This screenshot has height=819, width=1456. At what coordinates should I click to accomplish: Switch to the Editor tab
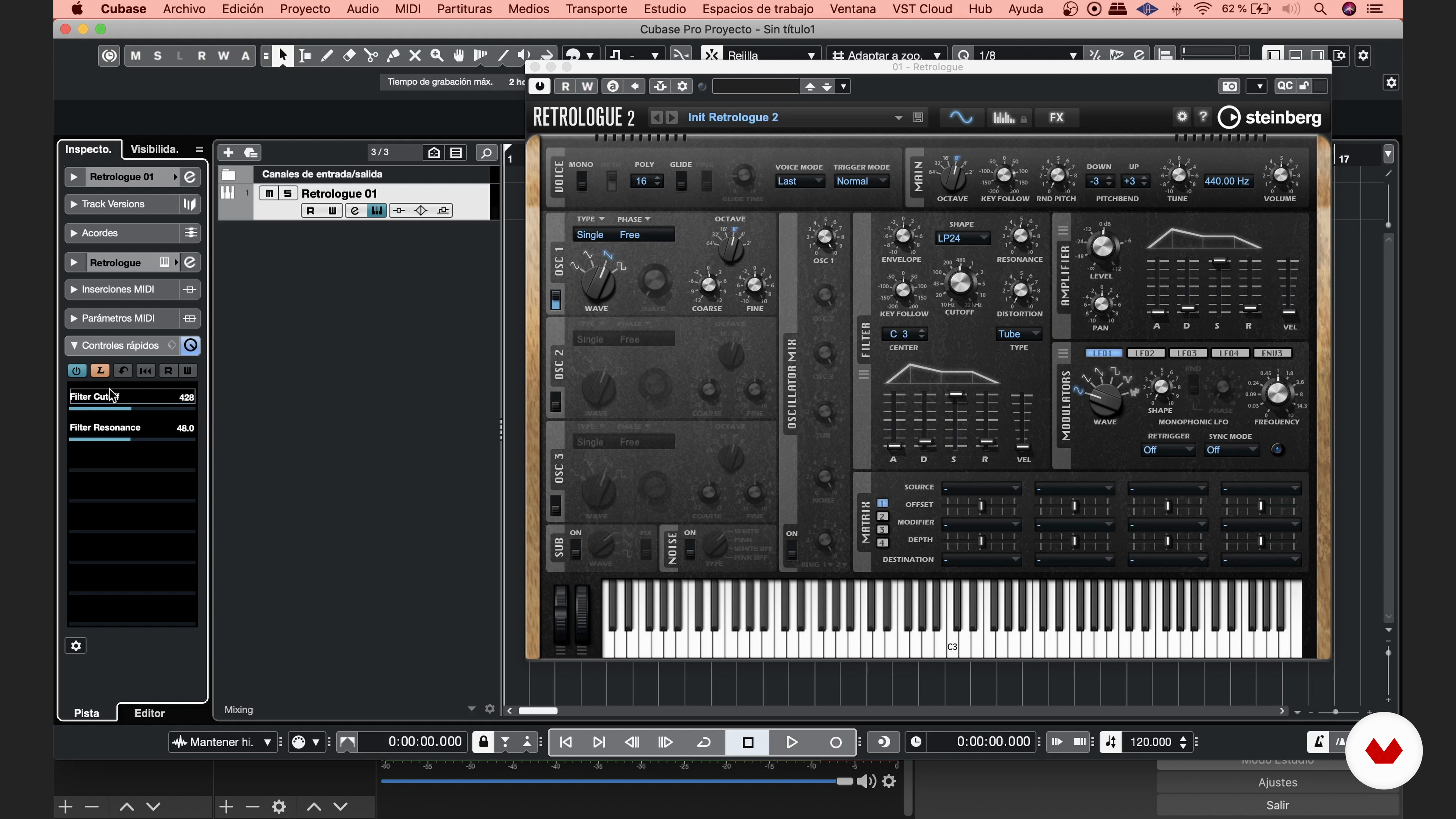pyautogui.click(x=149, y=713)
